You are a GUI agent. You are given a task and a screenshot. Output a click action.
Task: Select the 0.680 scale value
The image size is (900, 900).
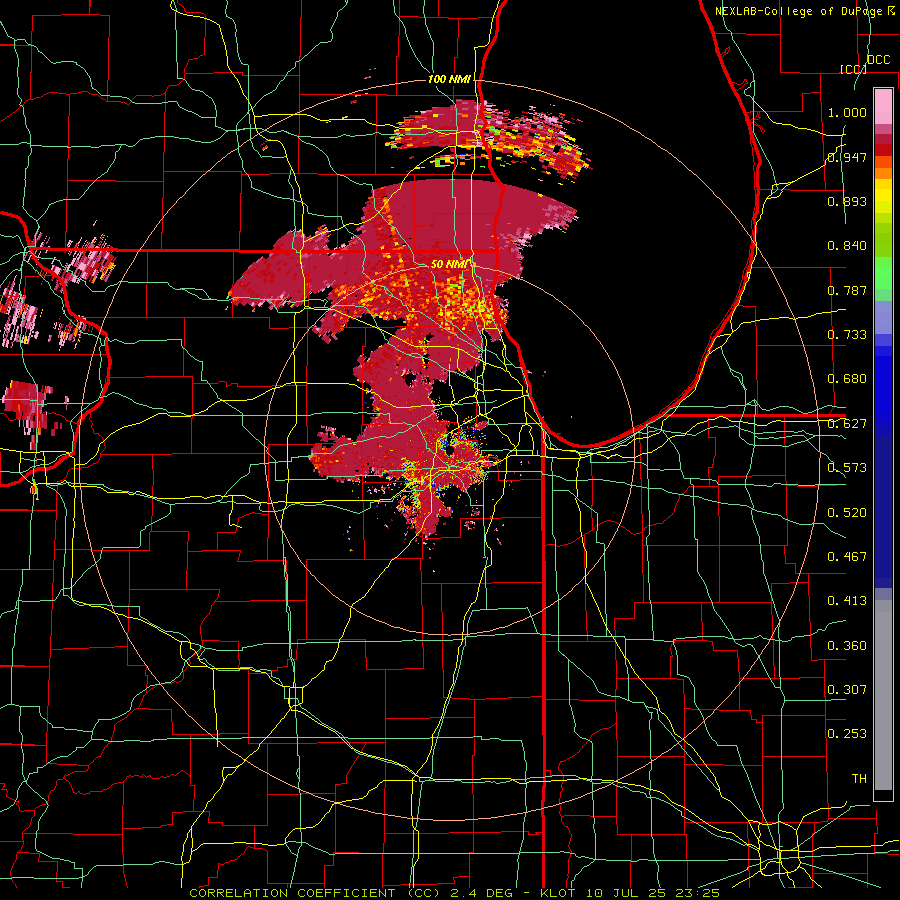tap(847, 379)
